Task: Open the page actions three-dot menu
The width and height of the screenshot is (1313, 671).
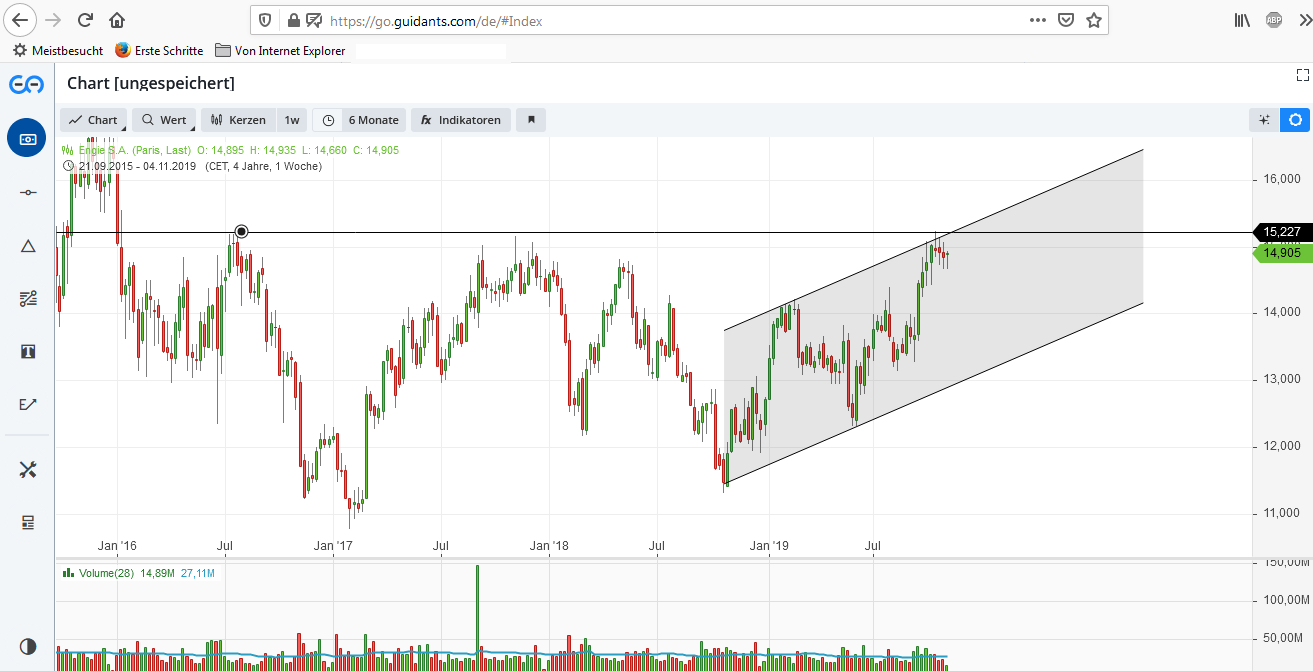Action: [x=1038, y=20]
